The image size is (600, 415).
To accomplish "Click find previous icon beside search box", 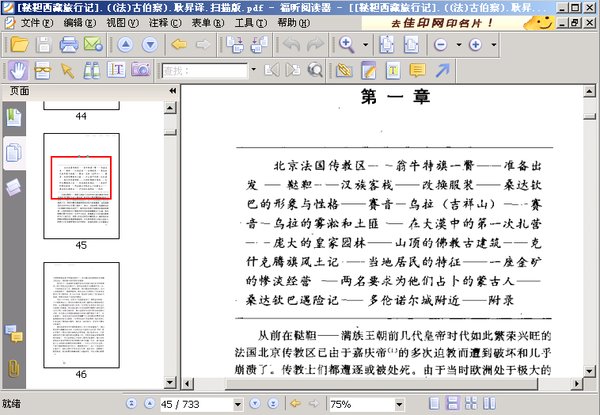I will [x=272, y=70].
